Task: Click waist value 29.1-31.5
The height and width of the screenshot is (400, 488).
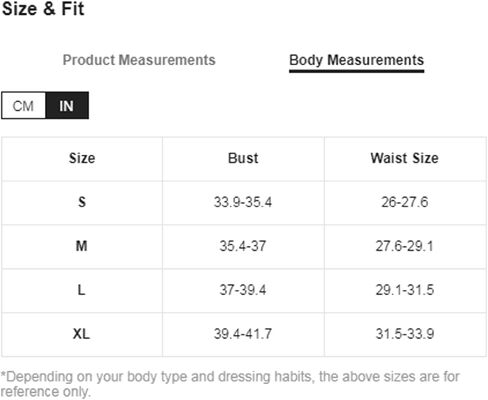Action: tap(405, 290)
